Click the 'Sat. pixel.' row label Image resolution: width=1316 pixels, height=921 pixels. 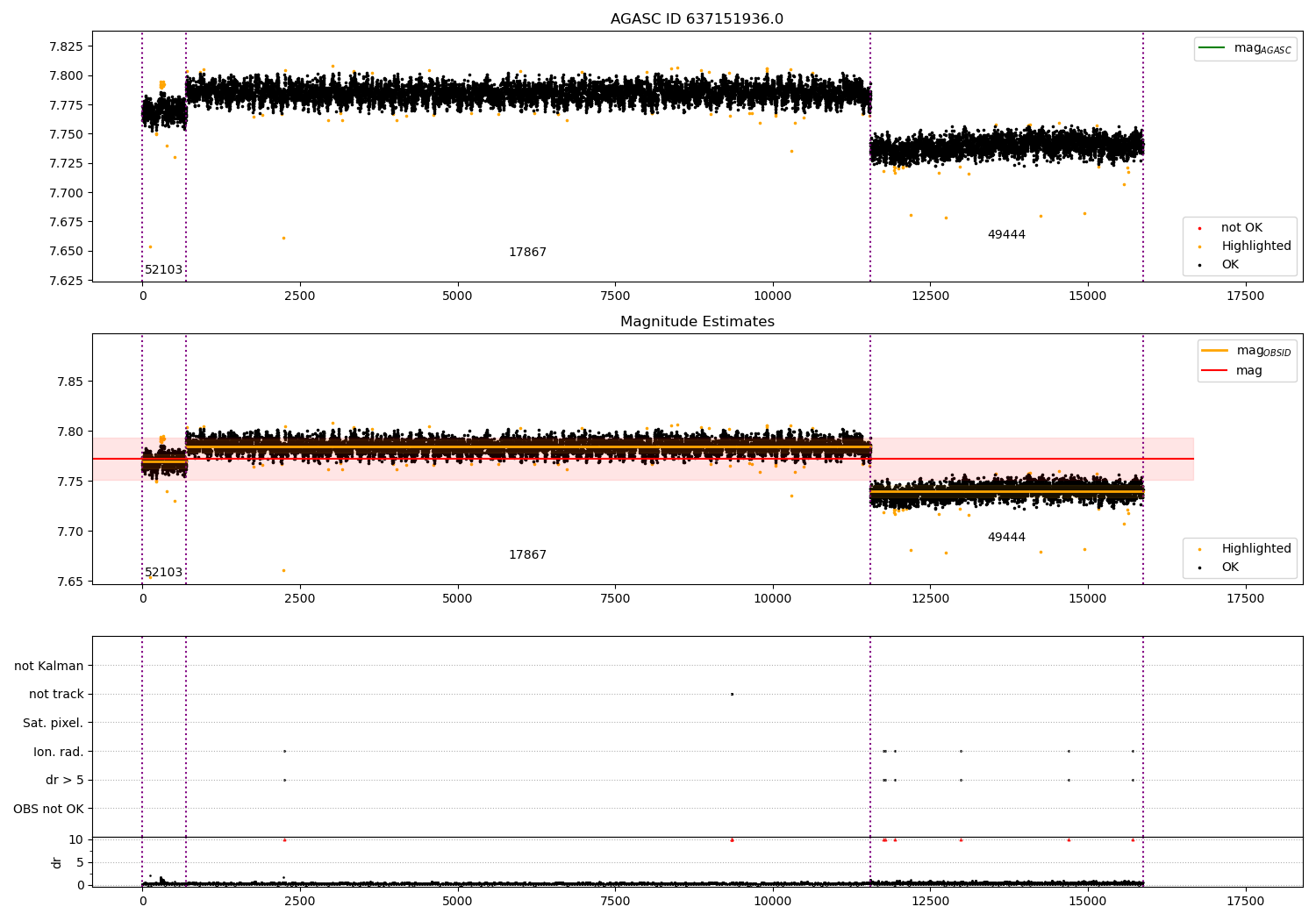(x=54, y=724)
